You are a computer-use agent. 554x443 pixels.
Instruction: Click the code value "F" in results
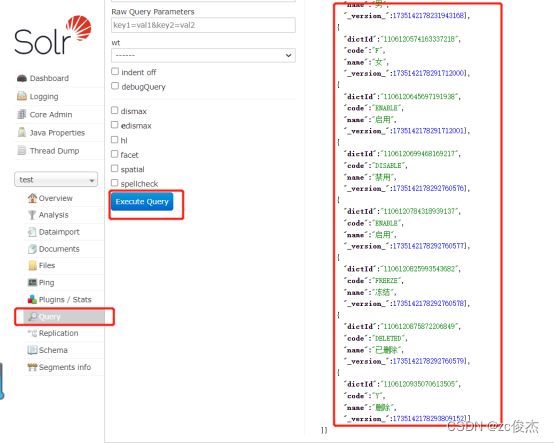click(x=377, y=51)
